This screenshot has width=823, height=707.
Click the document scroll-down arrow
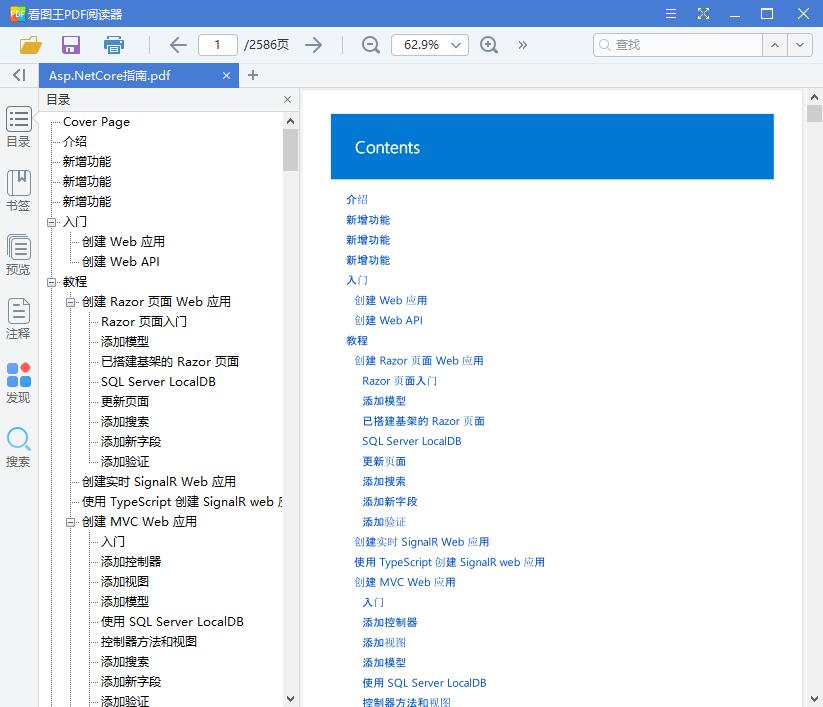(x=814, y=699)
